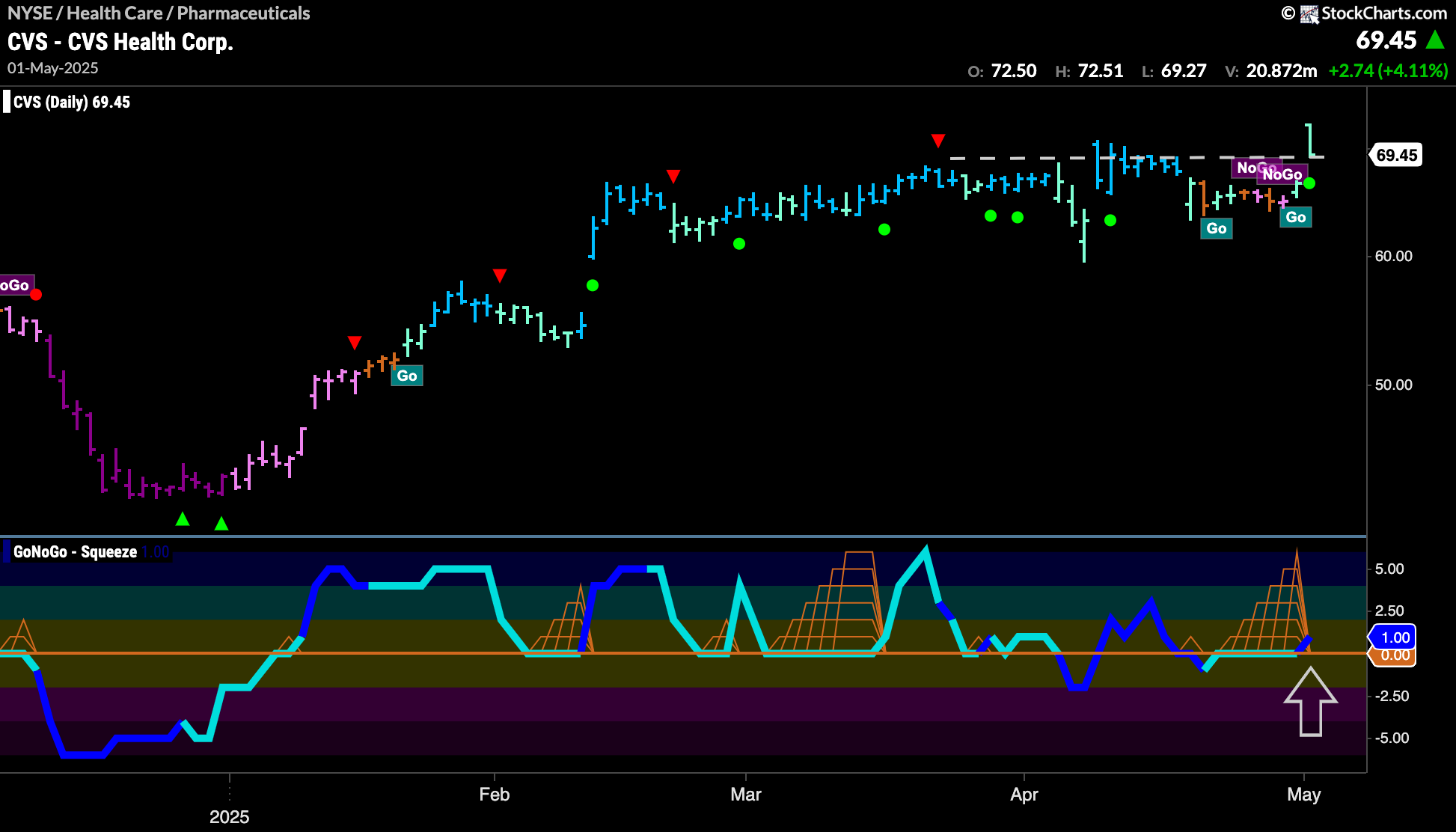This screenshot has height=832, width=1456.
Task: Click the May label on time axis
Action: [x=1304, y=794]
